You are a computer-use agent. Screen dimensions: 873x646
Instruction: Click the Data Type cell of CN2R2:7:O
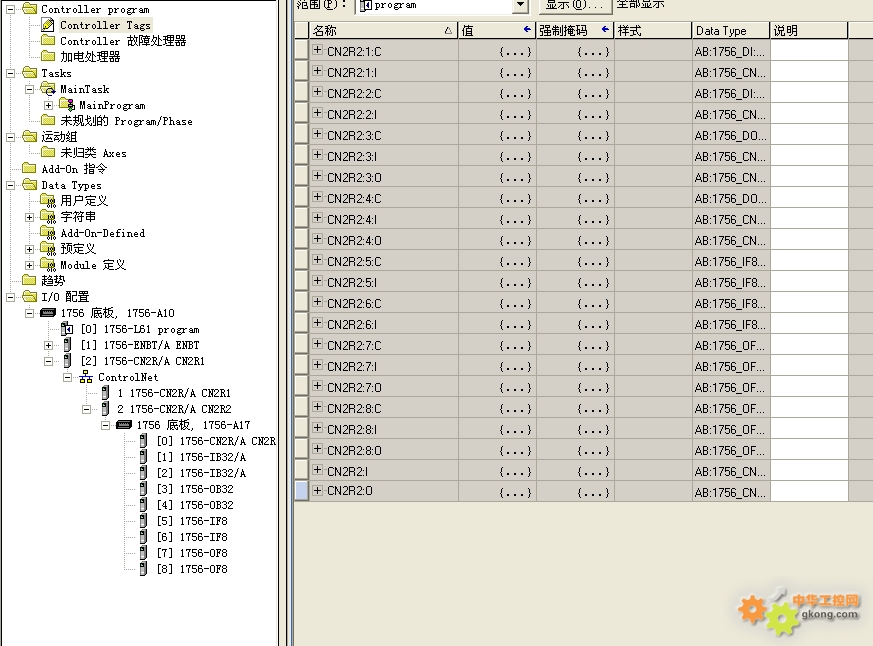click(731, 388)
